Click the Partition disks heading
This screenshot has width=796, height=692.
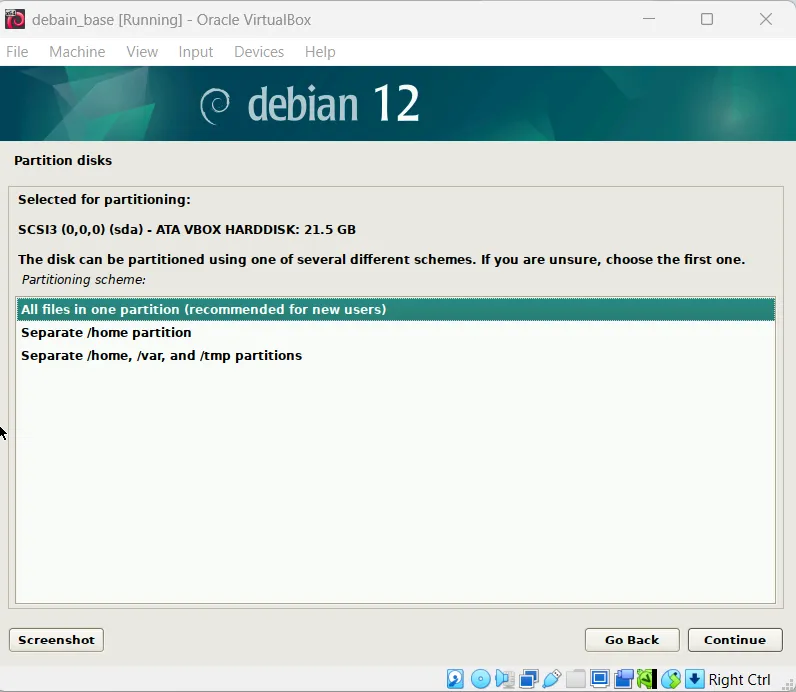63,160
